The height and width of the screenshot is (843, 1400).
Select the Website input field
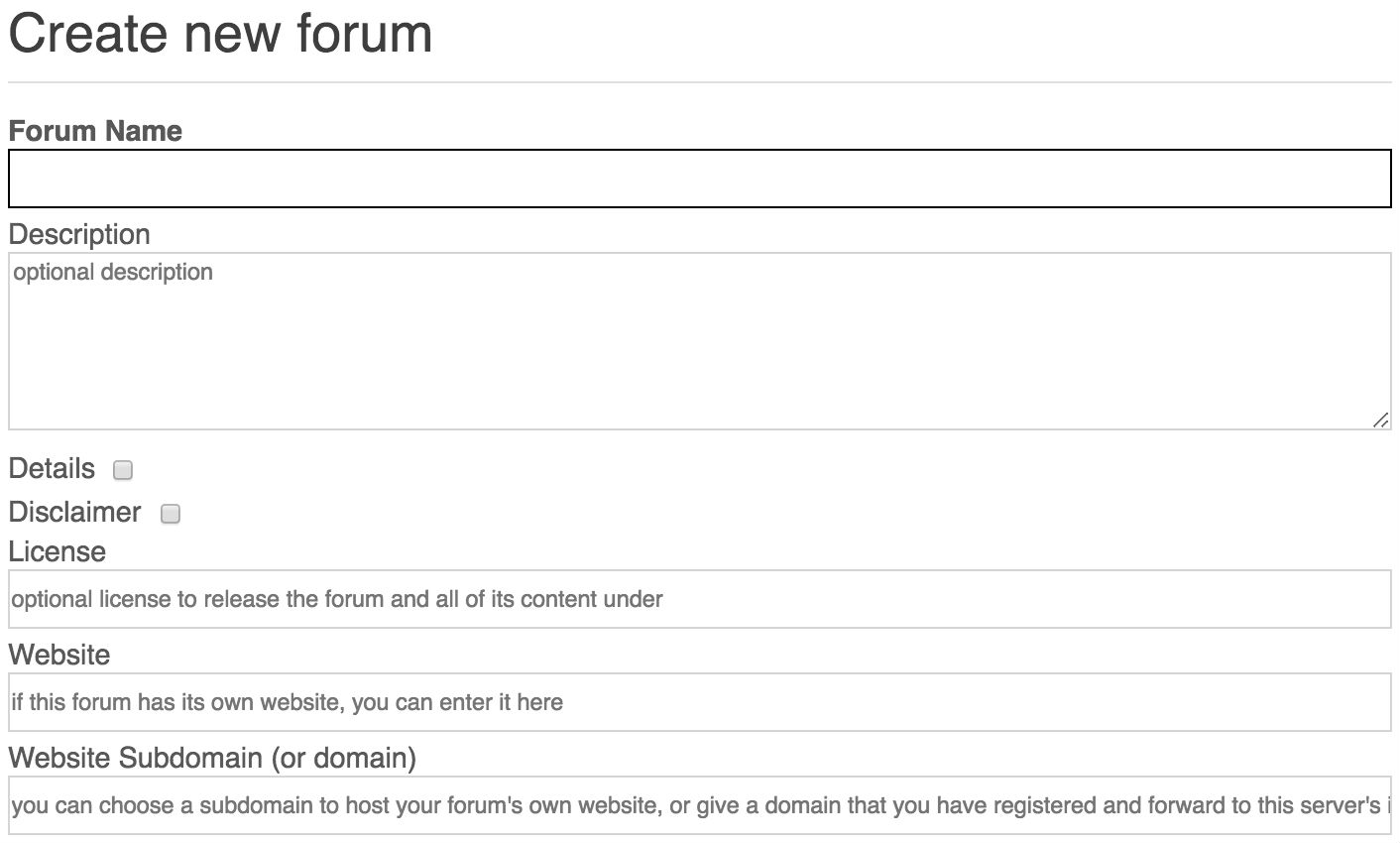click(x=699, y=702)
